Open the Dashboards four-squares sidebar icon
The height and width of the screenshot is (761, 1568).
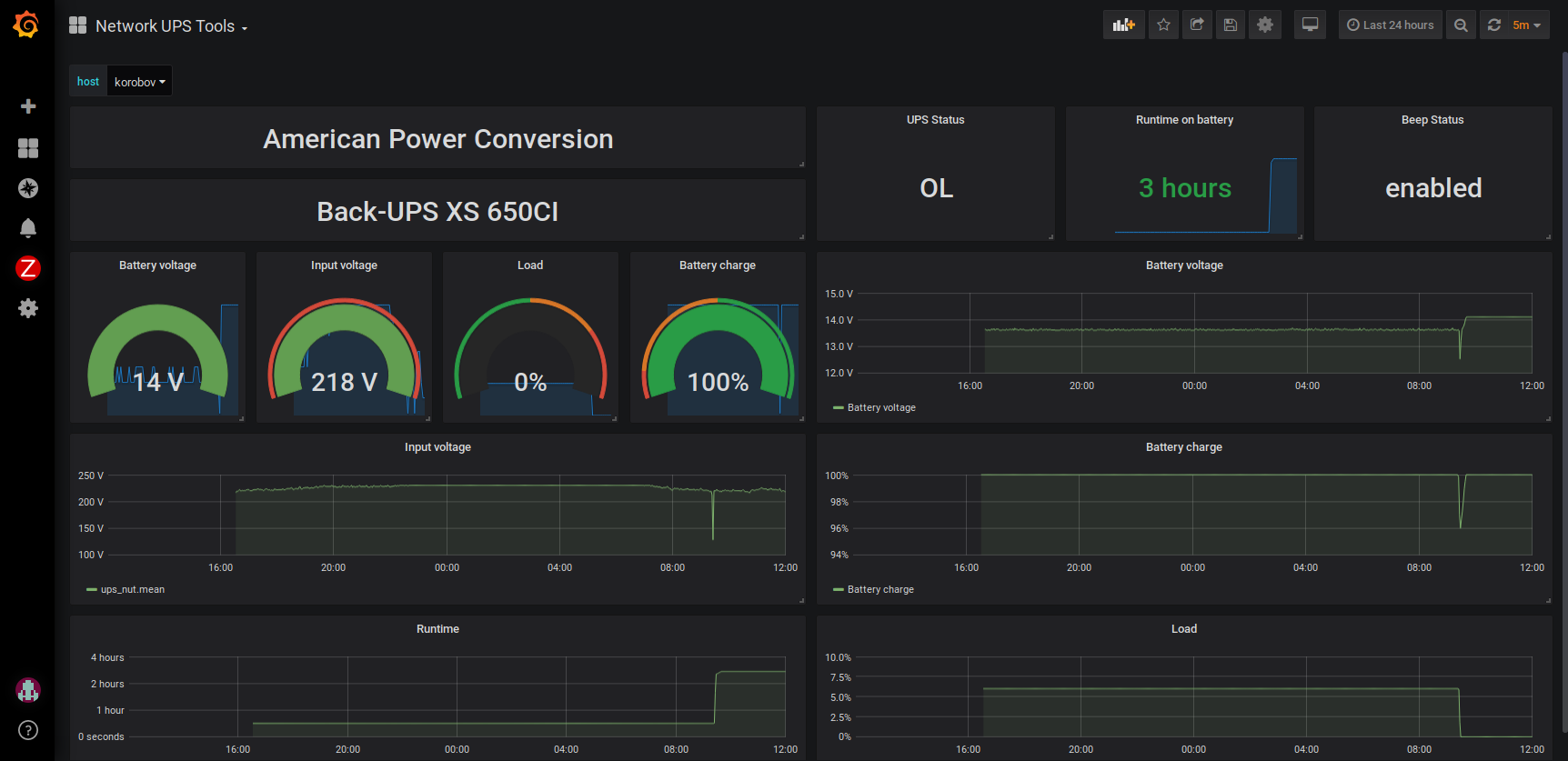tap(28, 148)
